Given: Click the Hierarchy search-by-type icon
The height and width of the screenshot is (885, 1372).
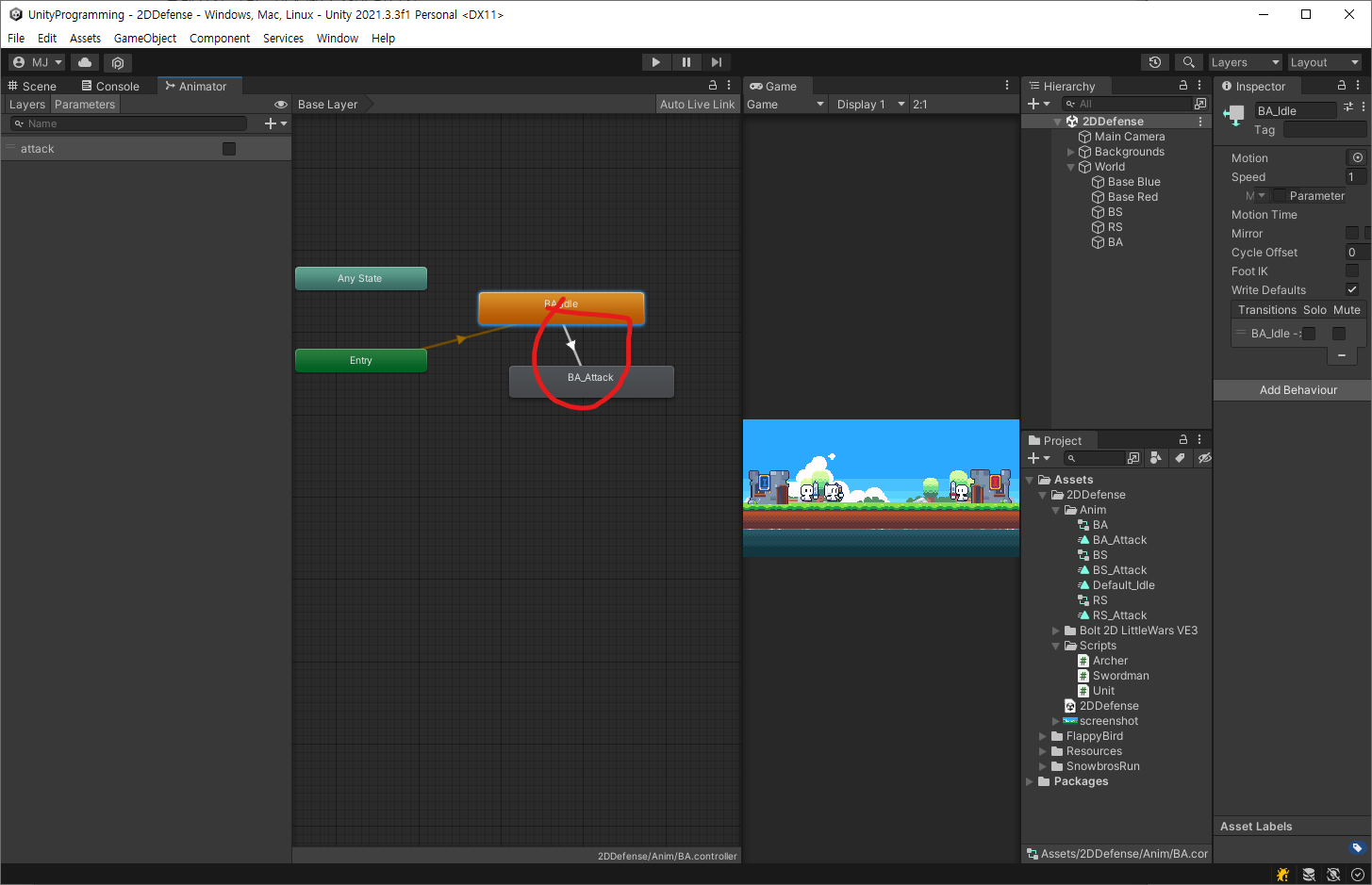Looking at the screenshot, I should 1200,104.
